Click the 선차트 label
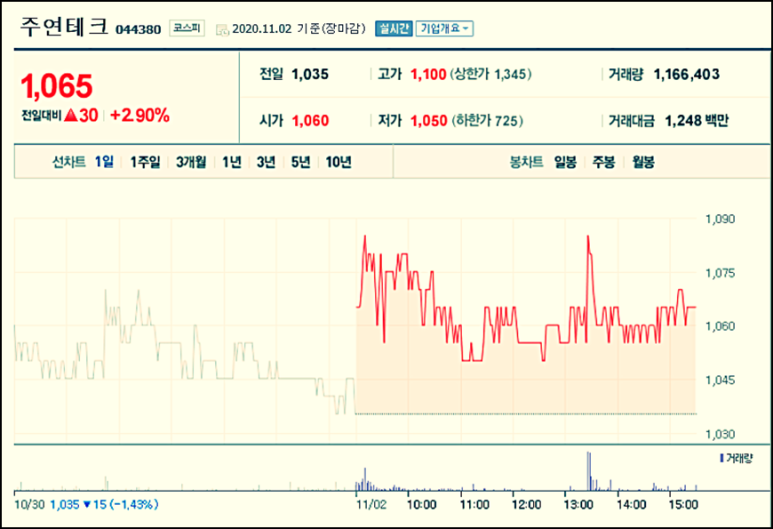This screenshot has width=773, height=529. click(x=69, y=162)
